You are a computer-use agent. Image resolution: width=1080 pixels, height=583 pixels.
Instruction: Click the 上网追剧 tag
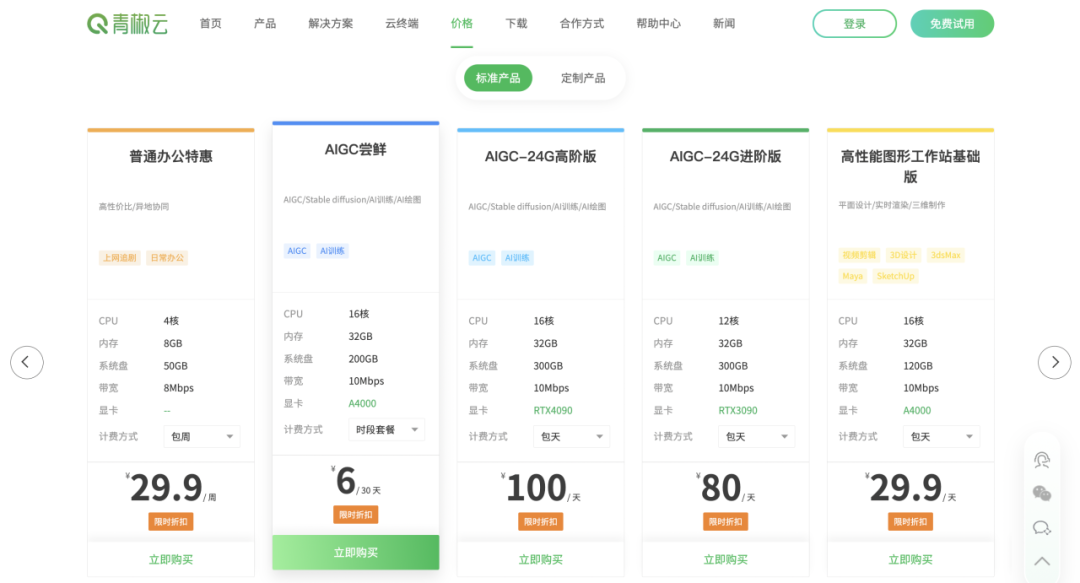(x=120, y=258)
